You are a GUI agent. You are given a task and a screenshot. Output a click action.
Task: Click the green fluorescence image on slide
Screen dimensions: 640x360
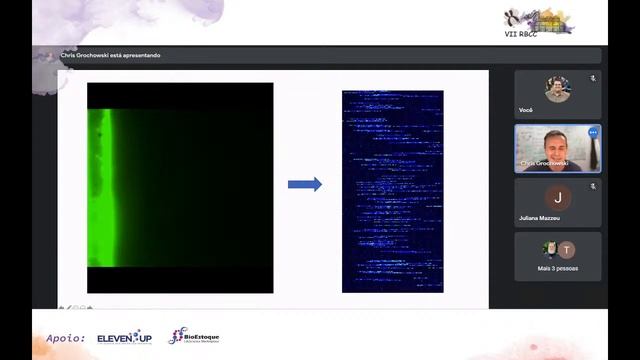pyautogui.click(x=180, y=188)
